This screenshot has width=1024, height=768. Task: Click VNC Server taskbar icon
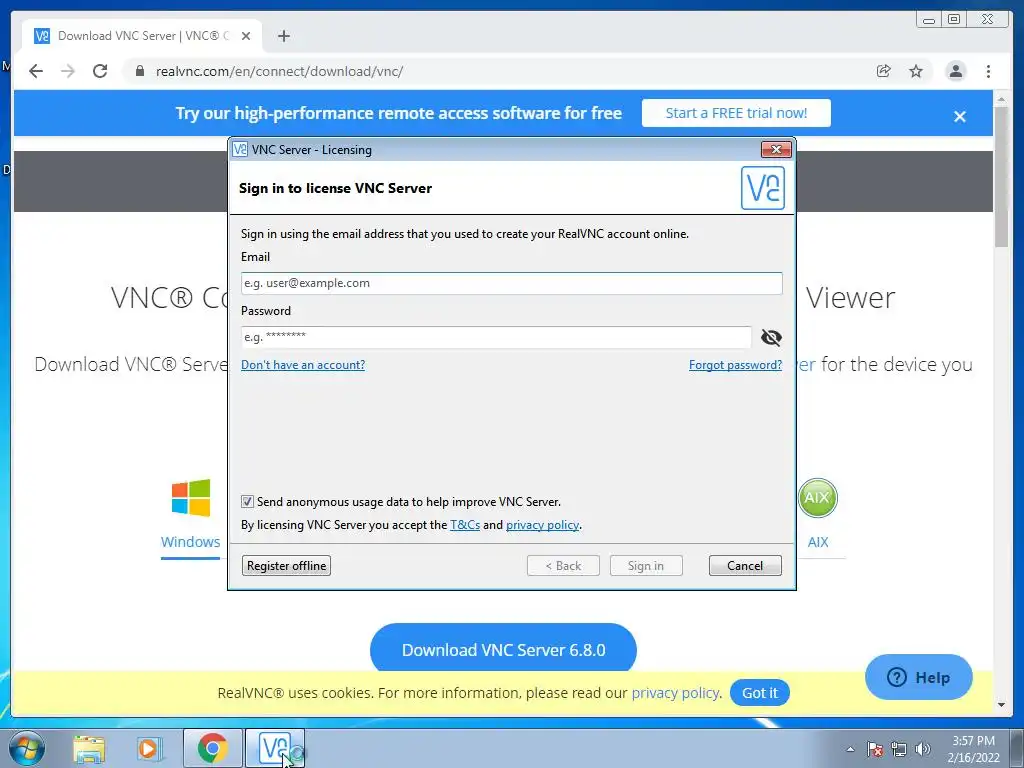[x=275, y=748]
